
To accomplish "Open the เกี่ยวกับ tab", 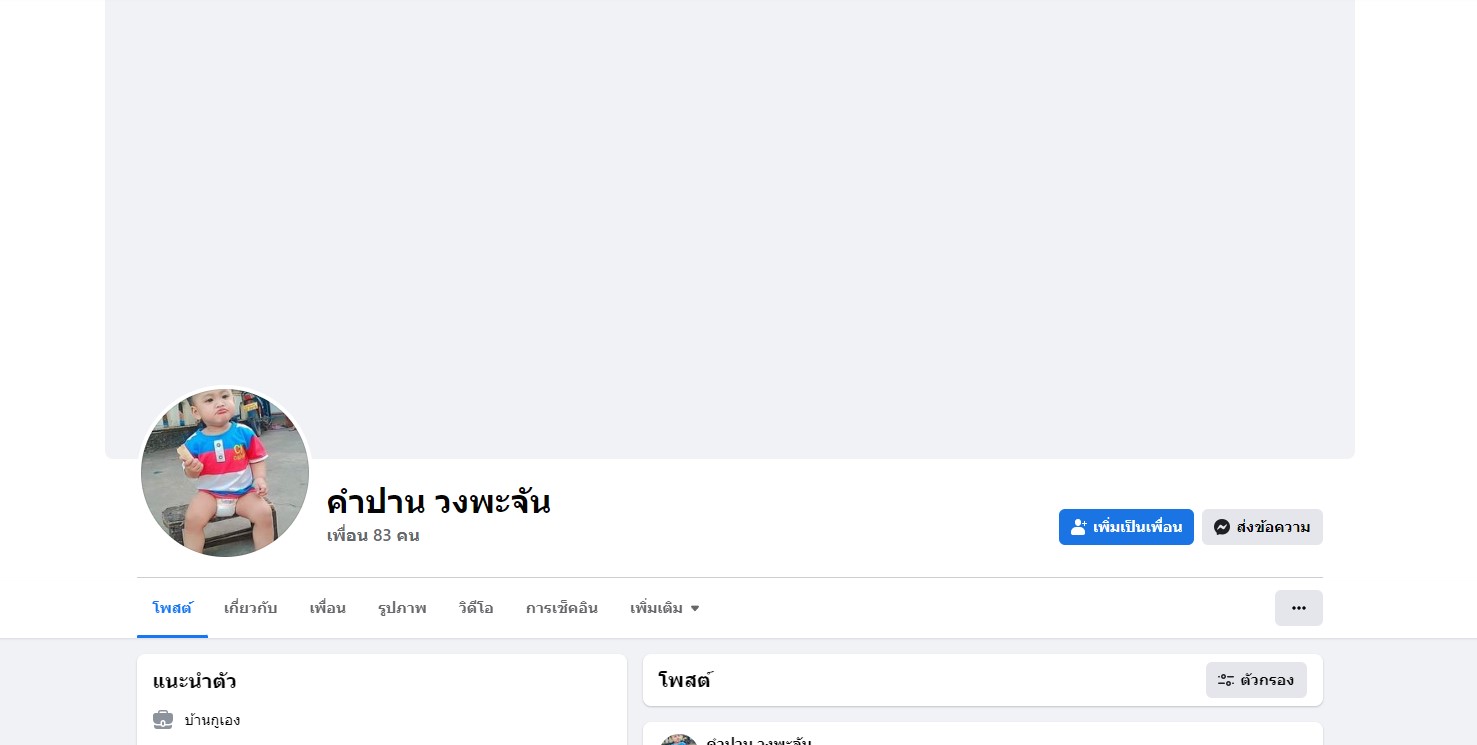I will (250, 608).
